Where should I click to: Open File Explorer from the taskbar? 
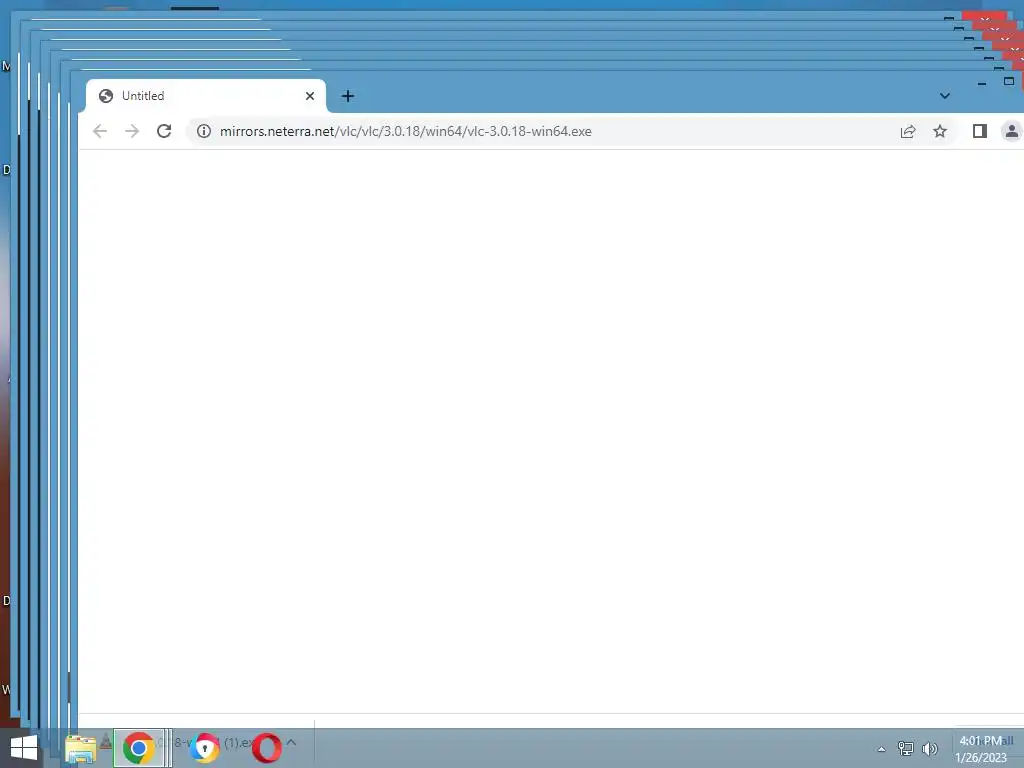coord(80,749)
